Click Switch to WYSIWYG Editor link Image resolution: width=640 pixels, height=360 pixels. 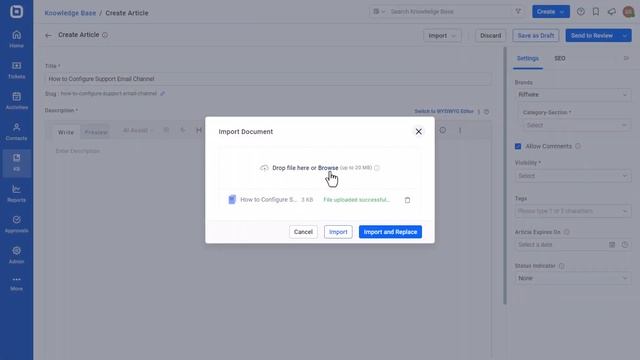[444, 111]
